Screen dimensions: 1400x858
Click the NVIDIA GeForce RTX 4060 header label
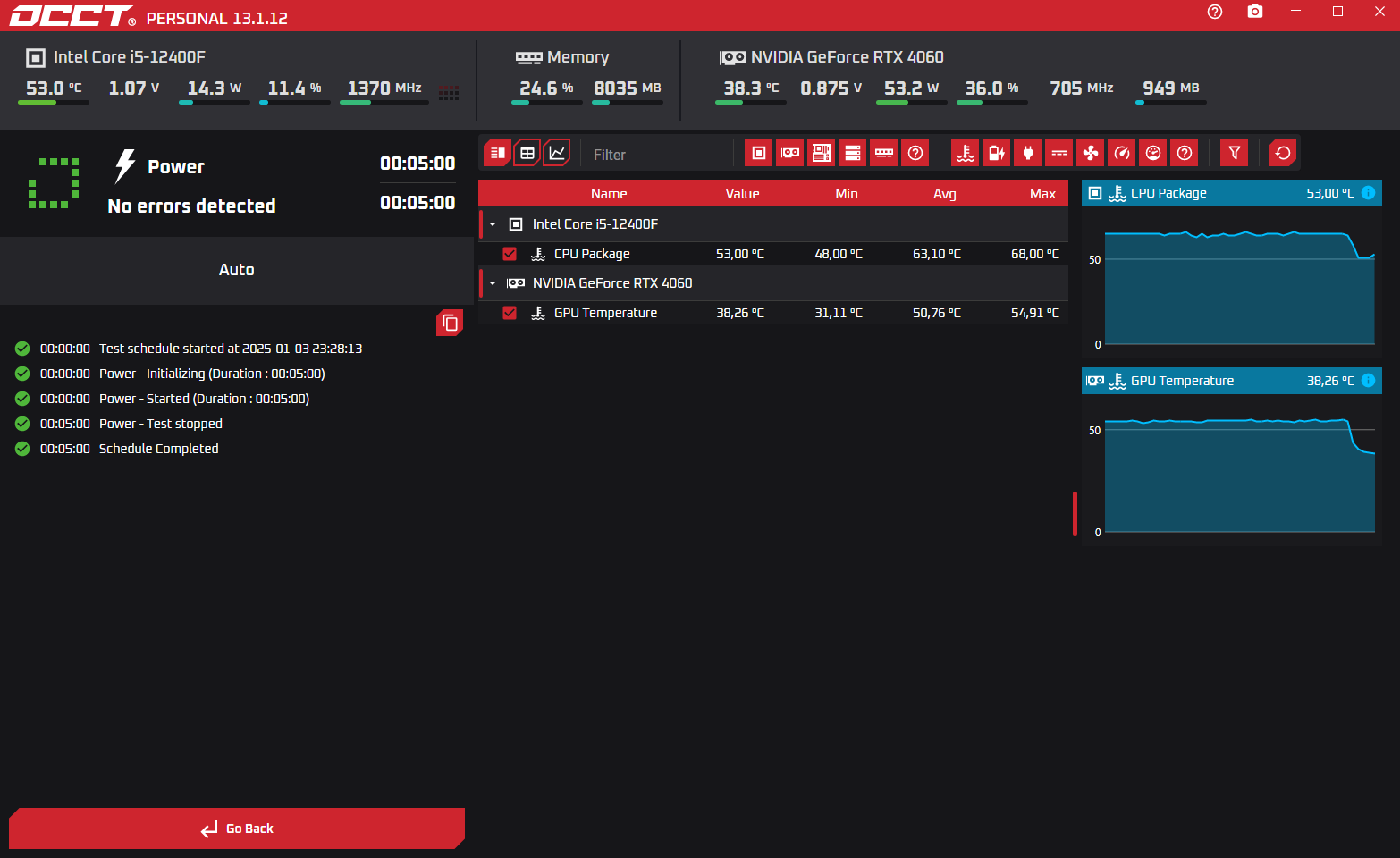point(848,57)
